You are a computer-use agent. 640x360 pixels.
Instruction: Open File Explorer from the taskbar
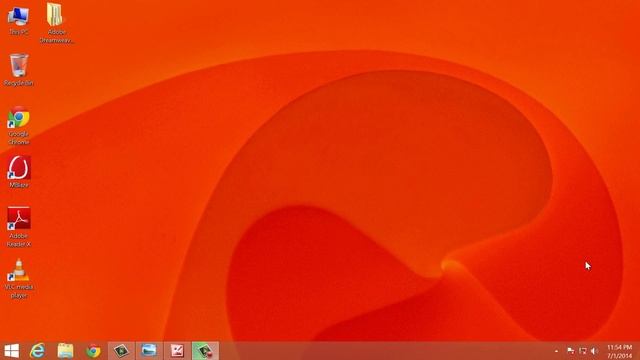pyautogui.click(x=65, y=351)
